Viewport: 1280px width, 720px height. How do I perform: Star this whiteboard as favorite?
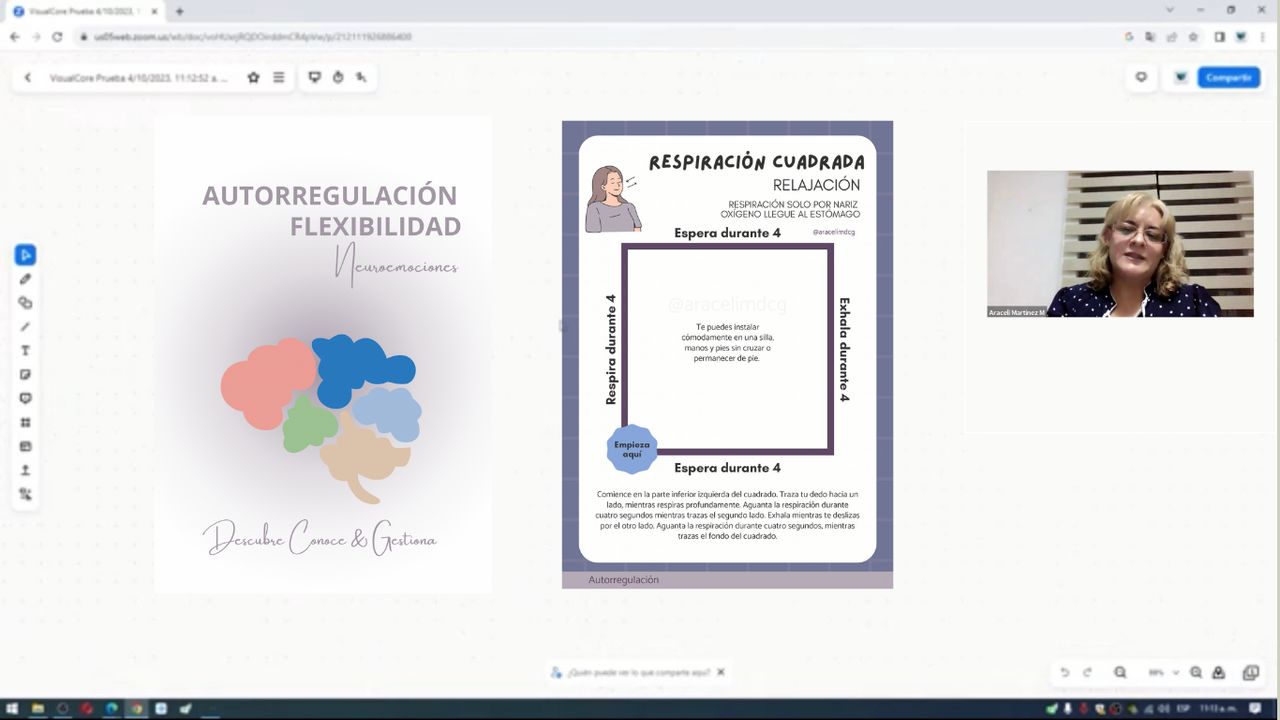point(253,77)
